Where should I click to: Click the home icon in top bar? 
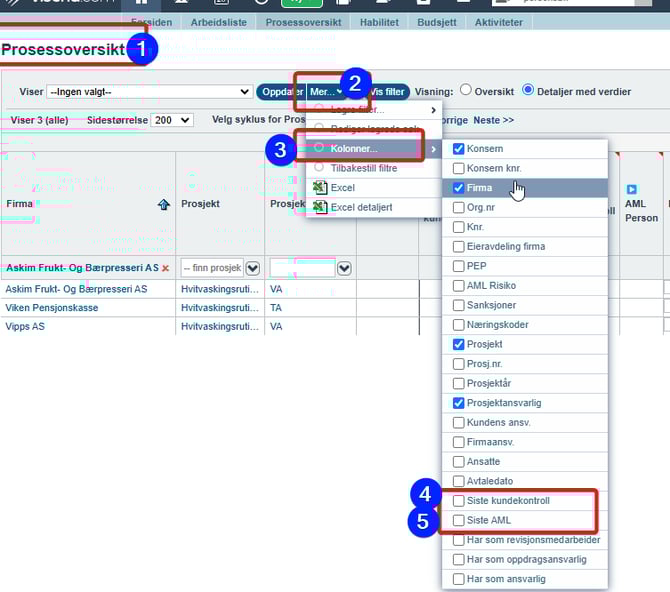click(x=141, y=3)
